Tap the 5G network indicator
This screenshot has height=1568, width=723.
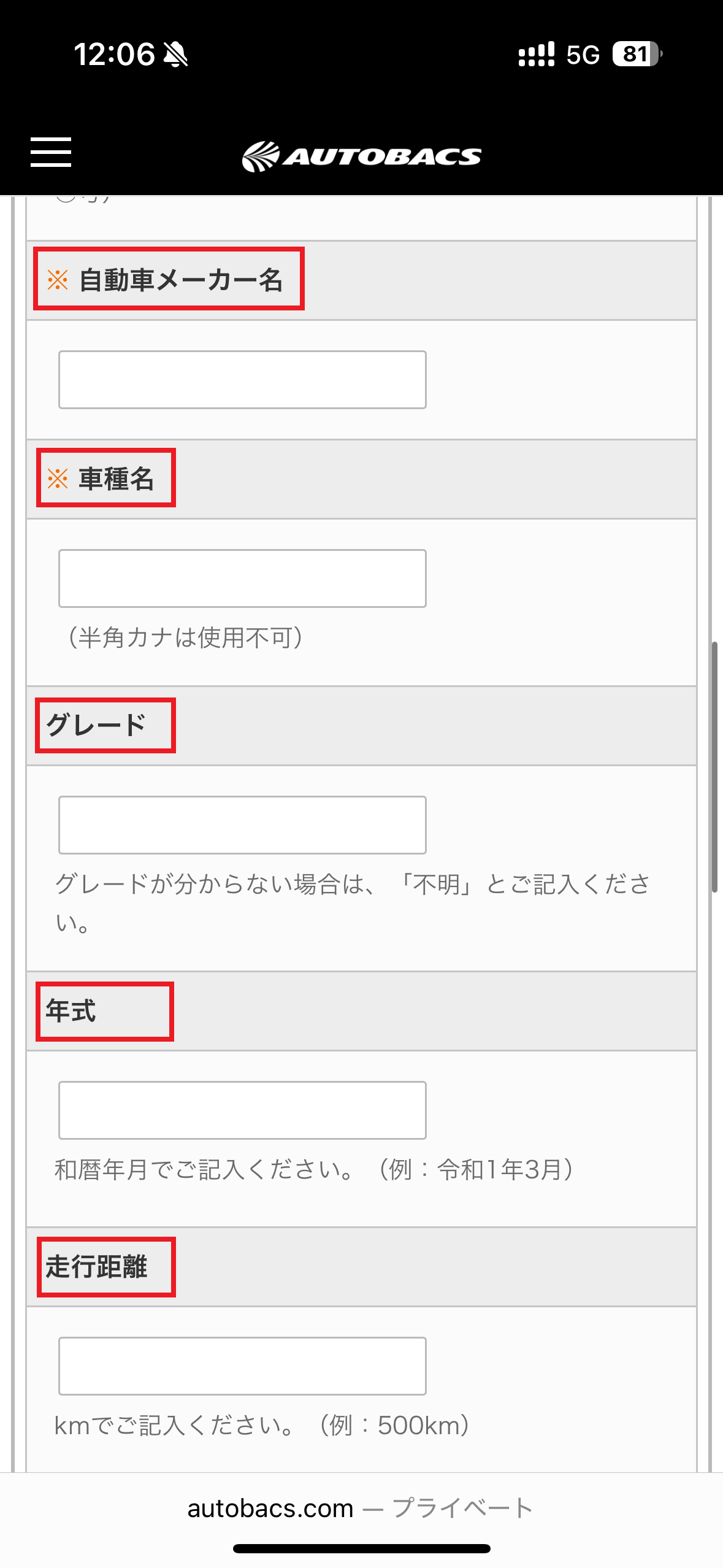(583, 55)
